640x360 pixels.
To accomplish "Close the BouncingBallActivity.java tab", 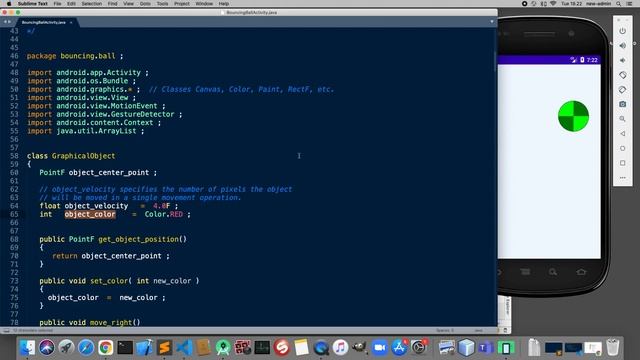I will coord(71,22).
